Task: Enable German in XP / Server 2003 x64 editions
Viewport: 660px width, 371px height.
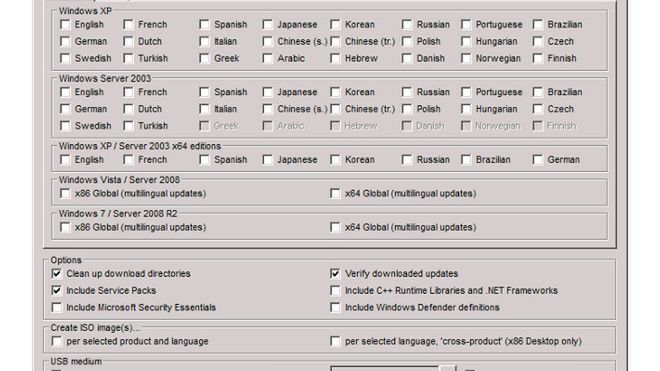Action: tap(538, 160)
